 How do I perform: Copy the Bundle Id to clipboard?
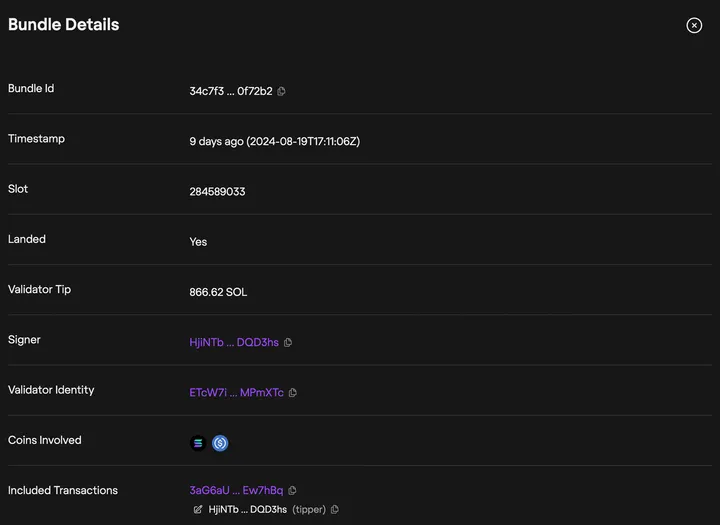click(x=282, y=91)
